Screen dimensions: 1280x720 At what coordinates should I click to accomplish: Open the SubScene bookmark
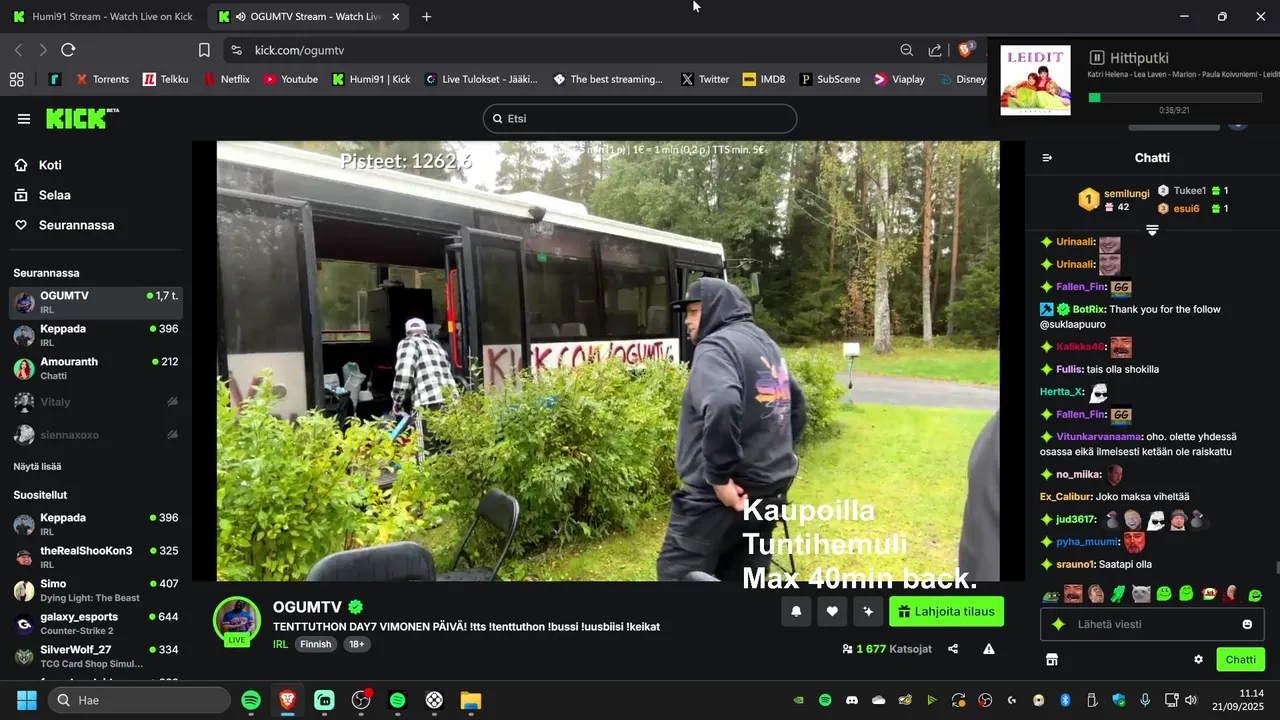(x=830, y=79)
